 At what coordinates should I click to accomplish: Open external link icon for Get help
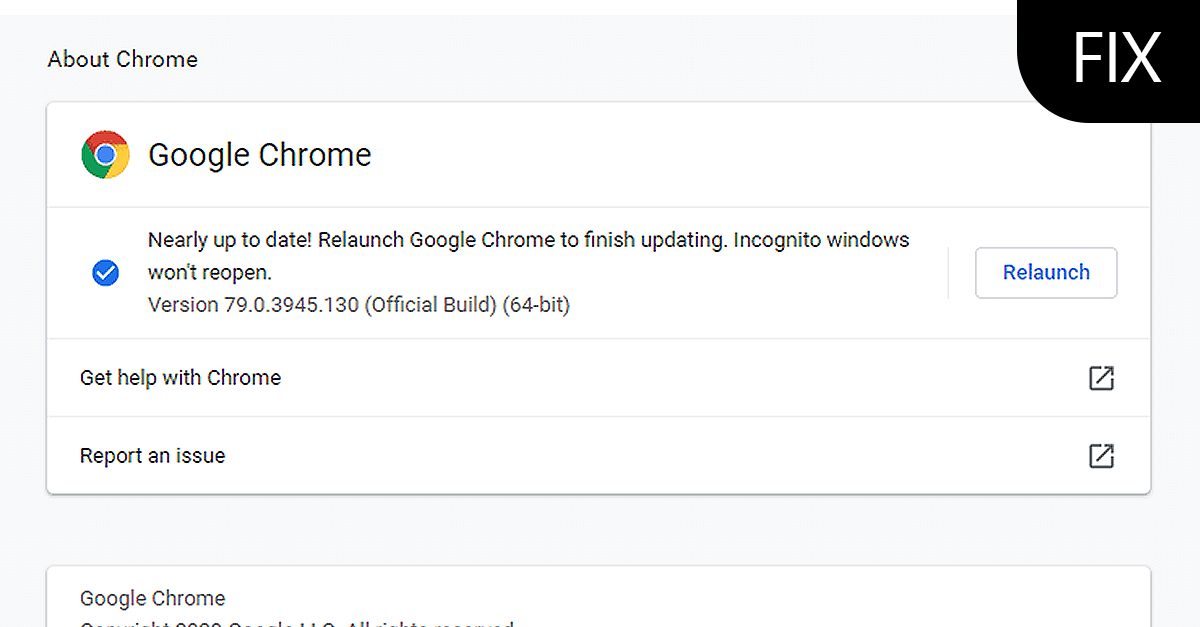[x=1101, y=378]
